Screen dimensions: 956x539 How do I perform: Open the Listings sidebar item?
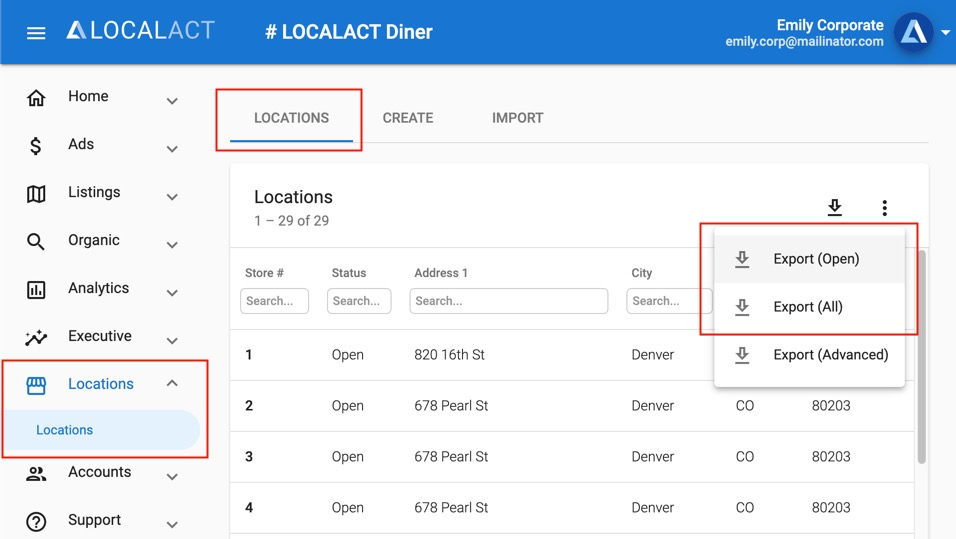[x=94, y=192]
